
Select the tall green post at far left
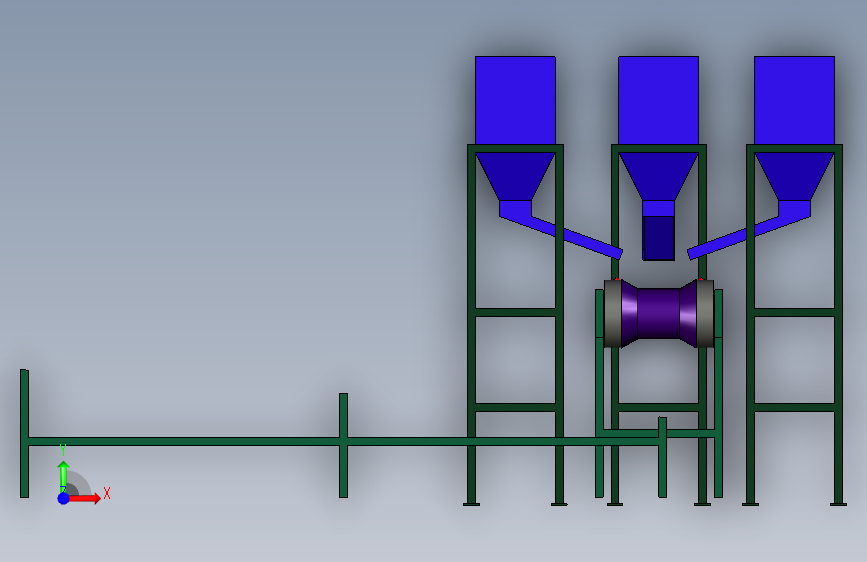pyautogui.click(x=24, y=434)
